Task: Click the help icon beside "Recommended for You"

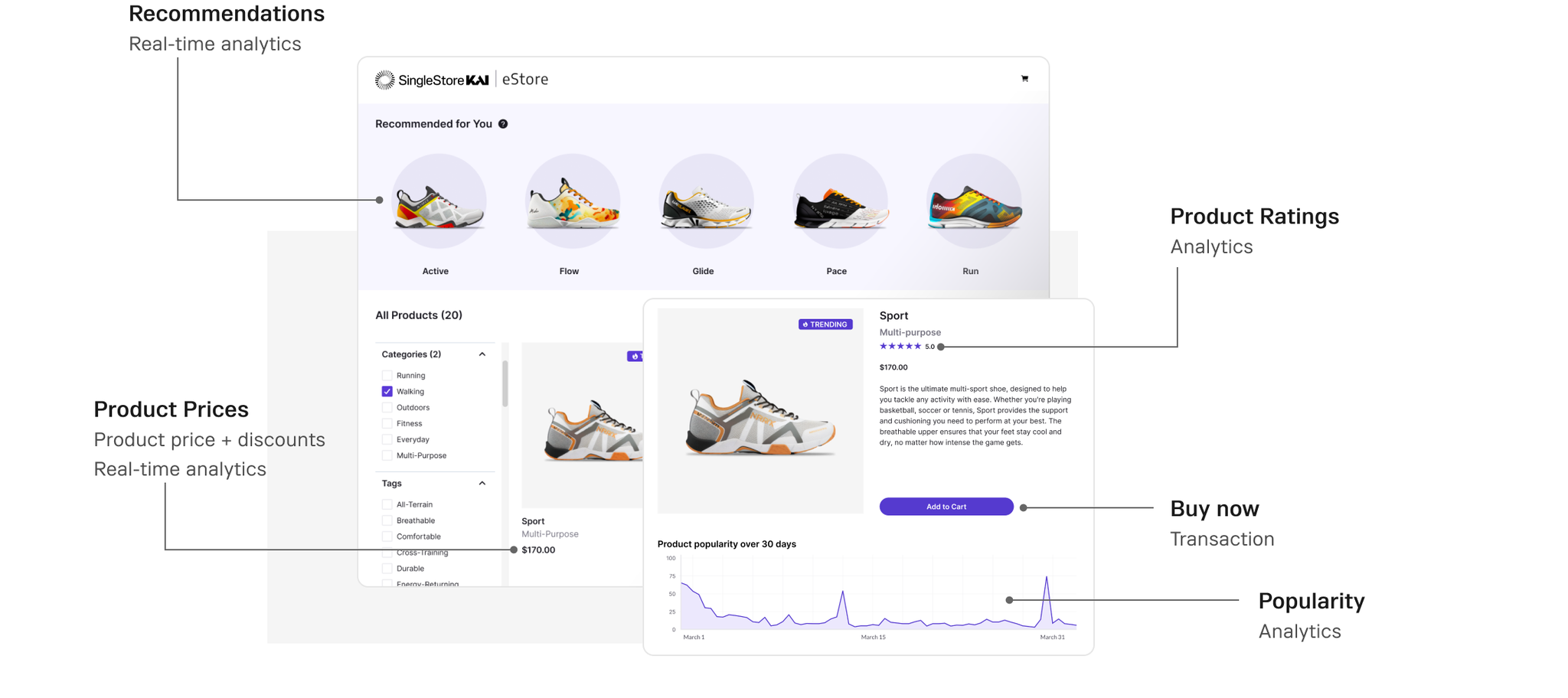Action: pyautogui.click(x=503, y=123)
